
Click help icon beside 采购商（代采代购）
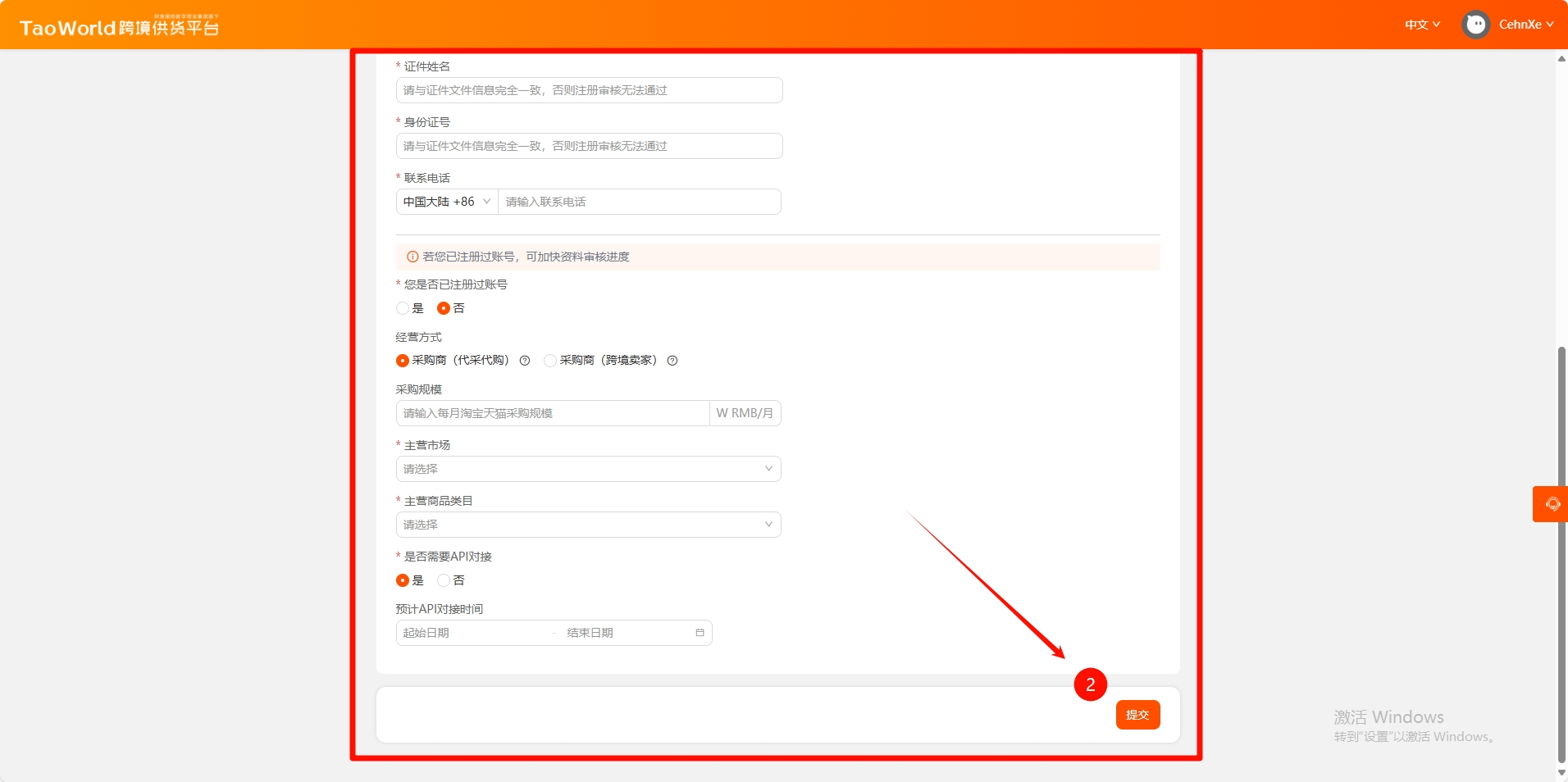click(x=525, y=361)
